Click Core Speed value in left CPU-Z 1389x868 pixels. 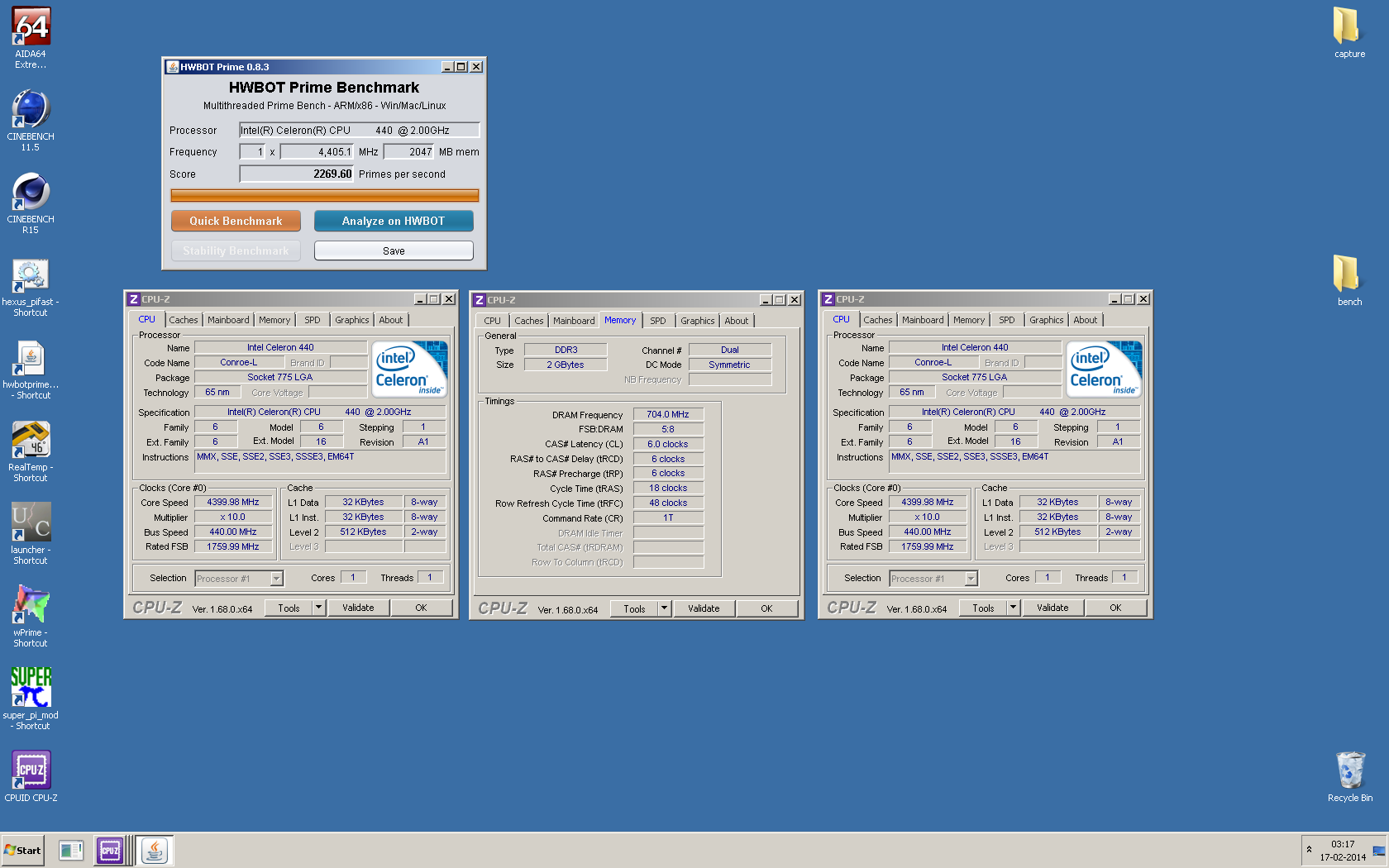tap(233, 502)
